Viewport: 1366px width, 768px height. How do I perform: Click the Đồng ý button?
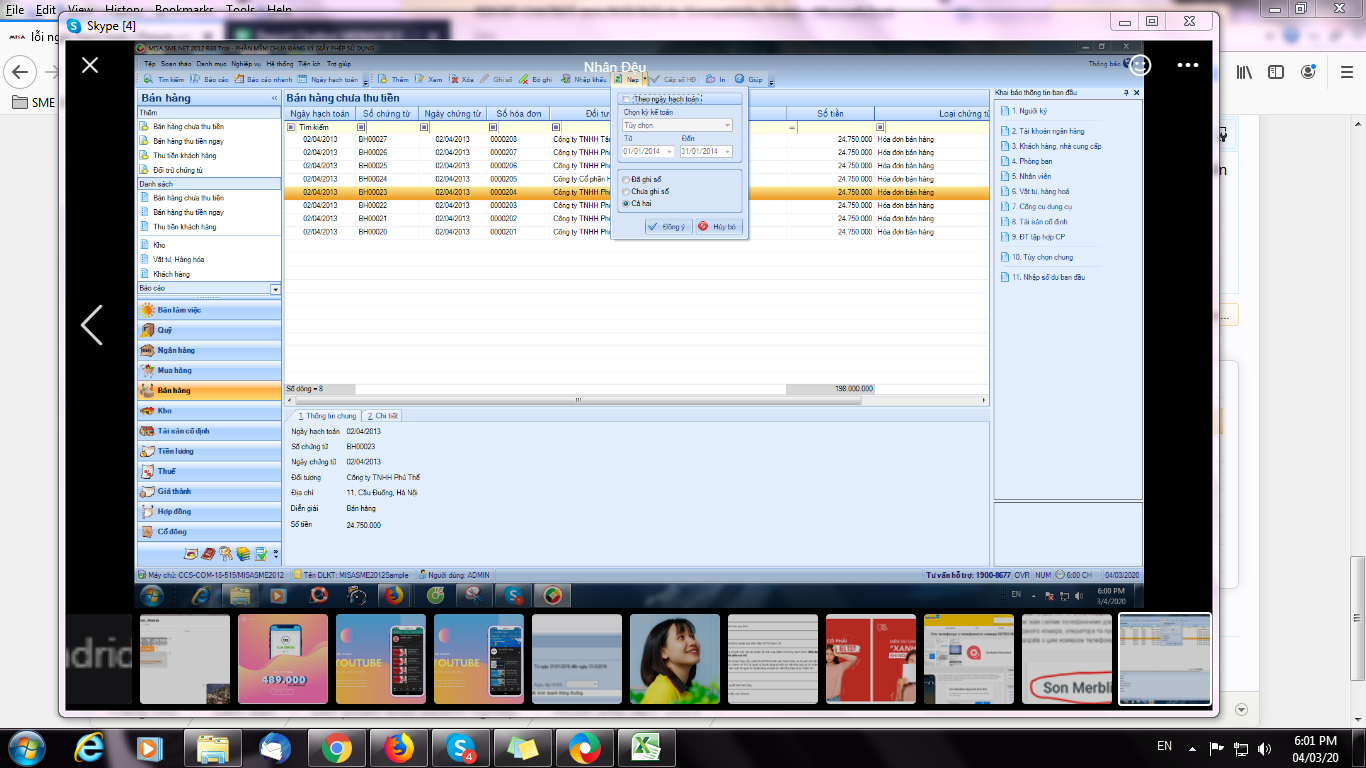click(x=667, y=227)
